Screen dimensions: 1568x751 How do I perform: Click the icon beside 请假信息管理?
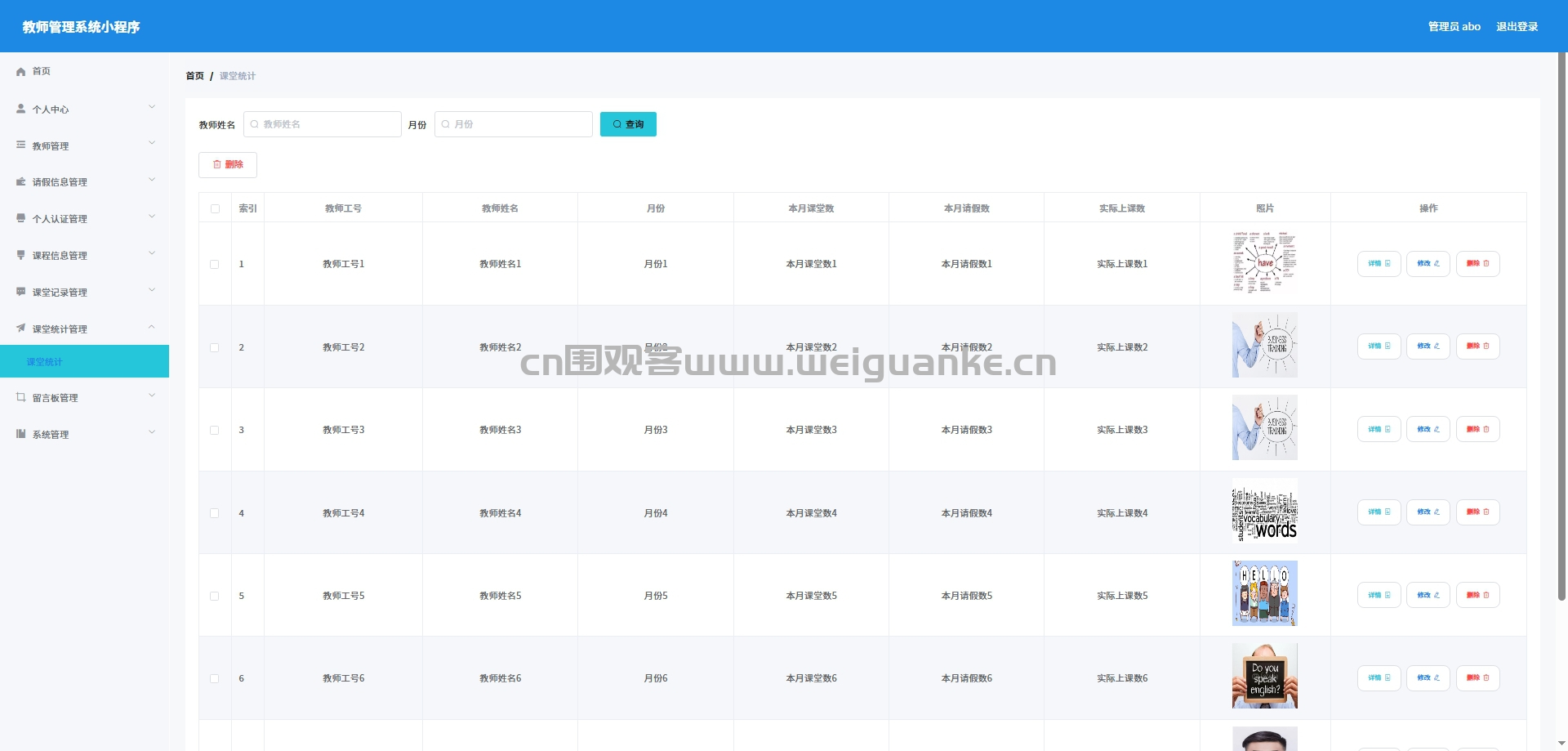click(x=21, y=182)
